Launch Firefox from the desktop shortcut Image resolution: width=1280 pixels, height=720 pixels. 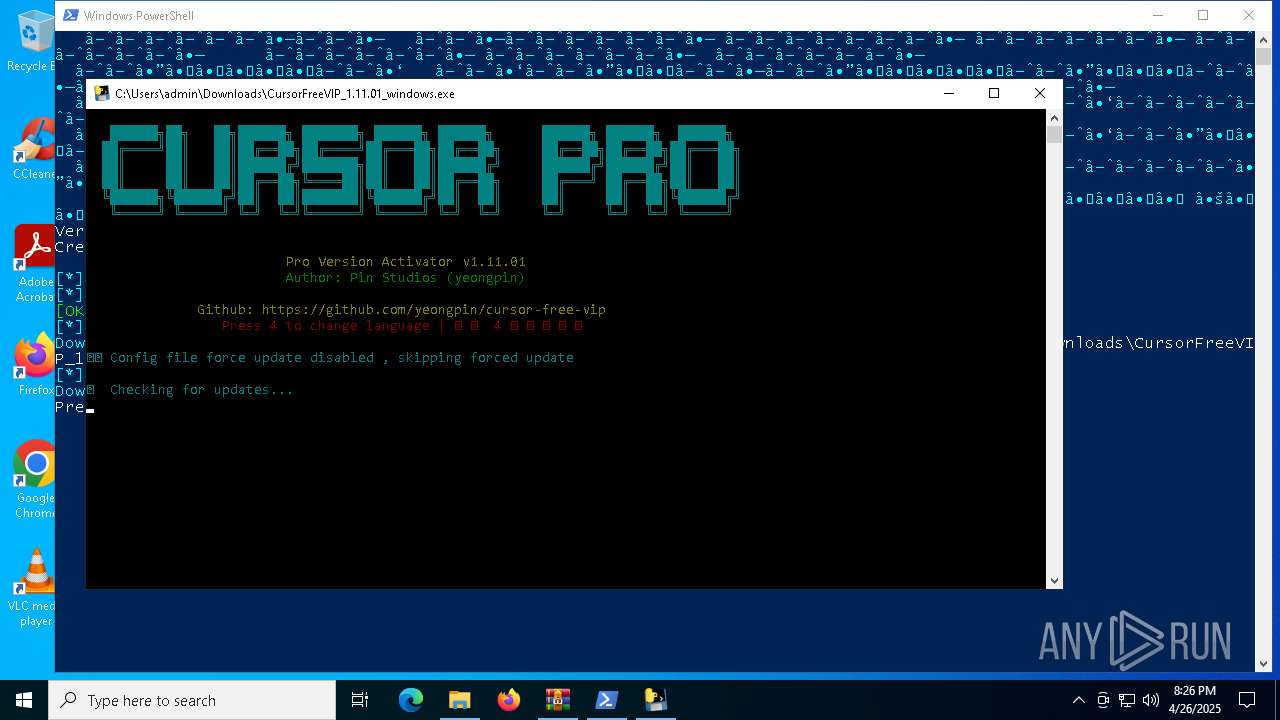36,364
